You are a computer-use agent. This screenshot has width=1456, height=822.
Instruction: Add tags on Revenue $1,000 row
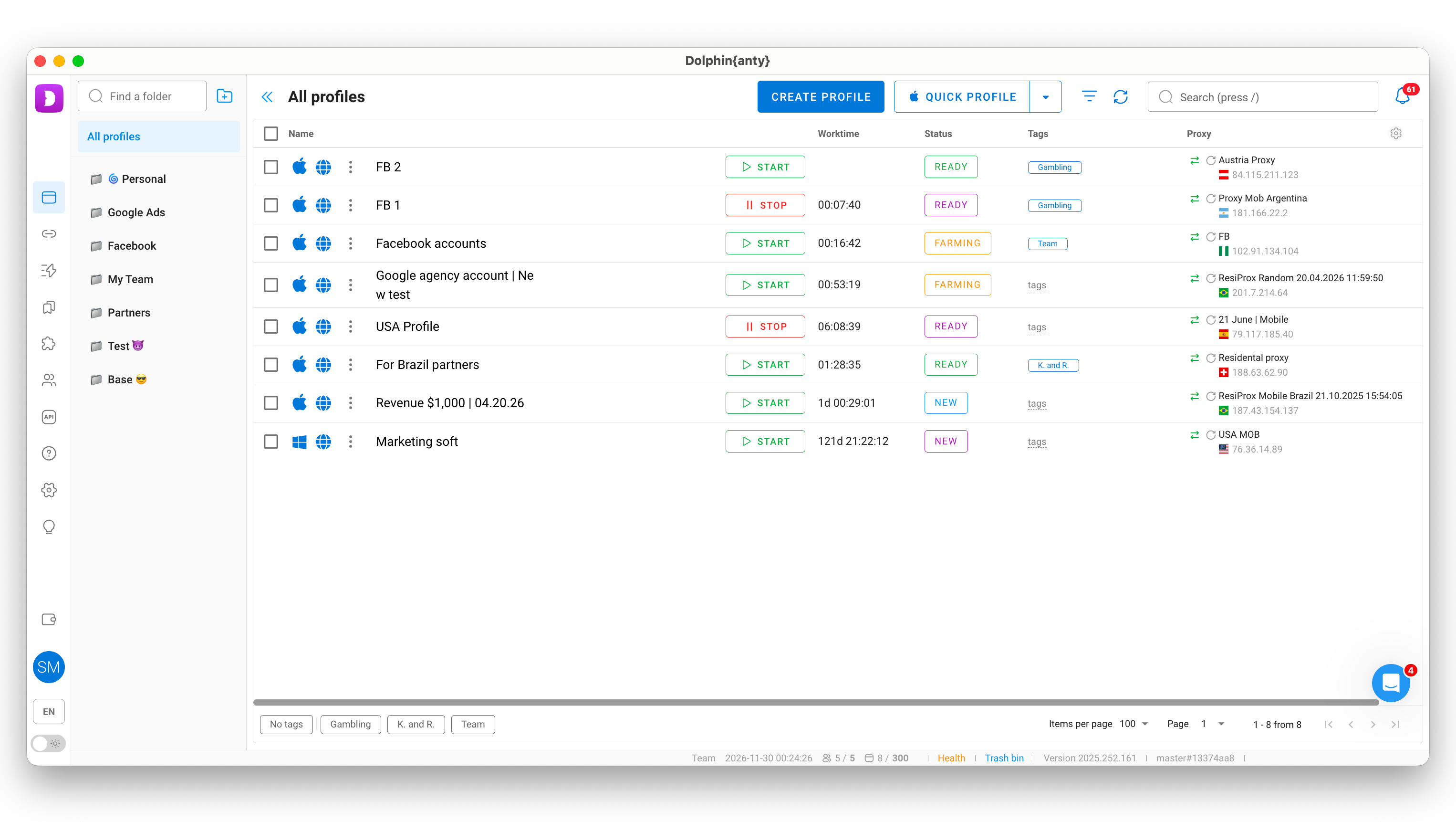pyautogui.click(x=1037, y=403)
